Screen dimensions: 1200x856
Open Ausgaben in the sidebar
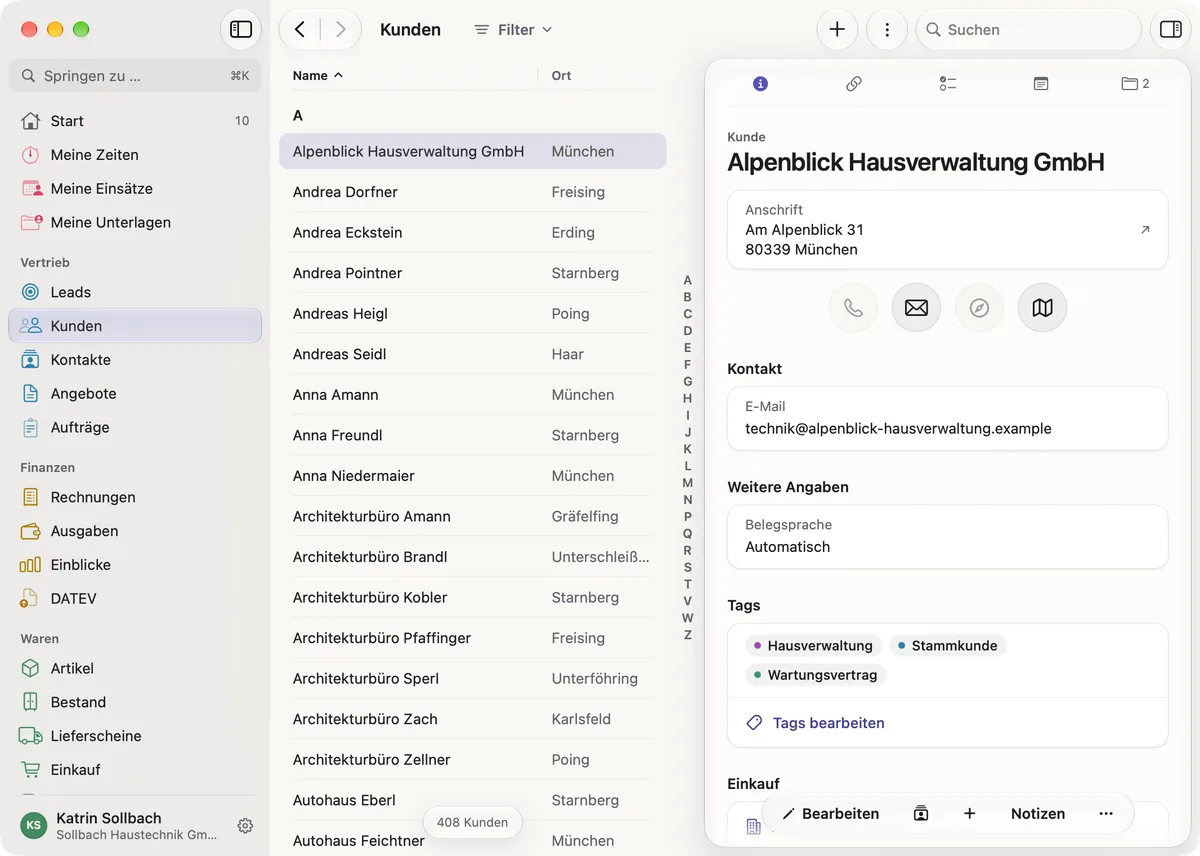tap(135, 531)
